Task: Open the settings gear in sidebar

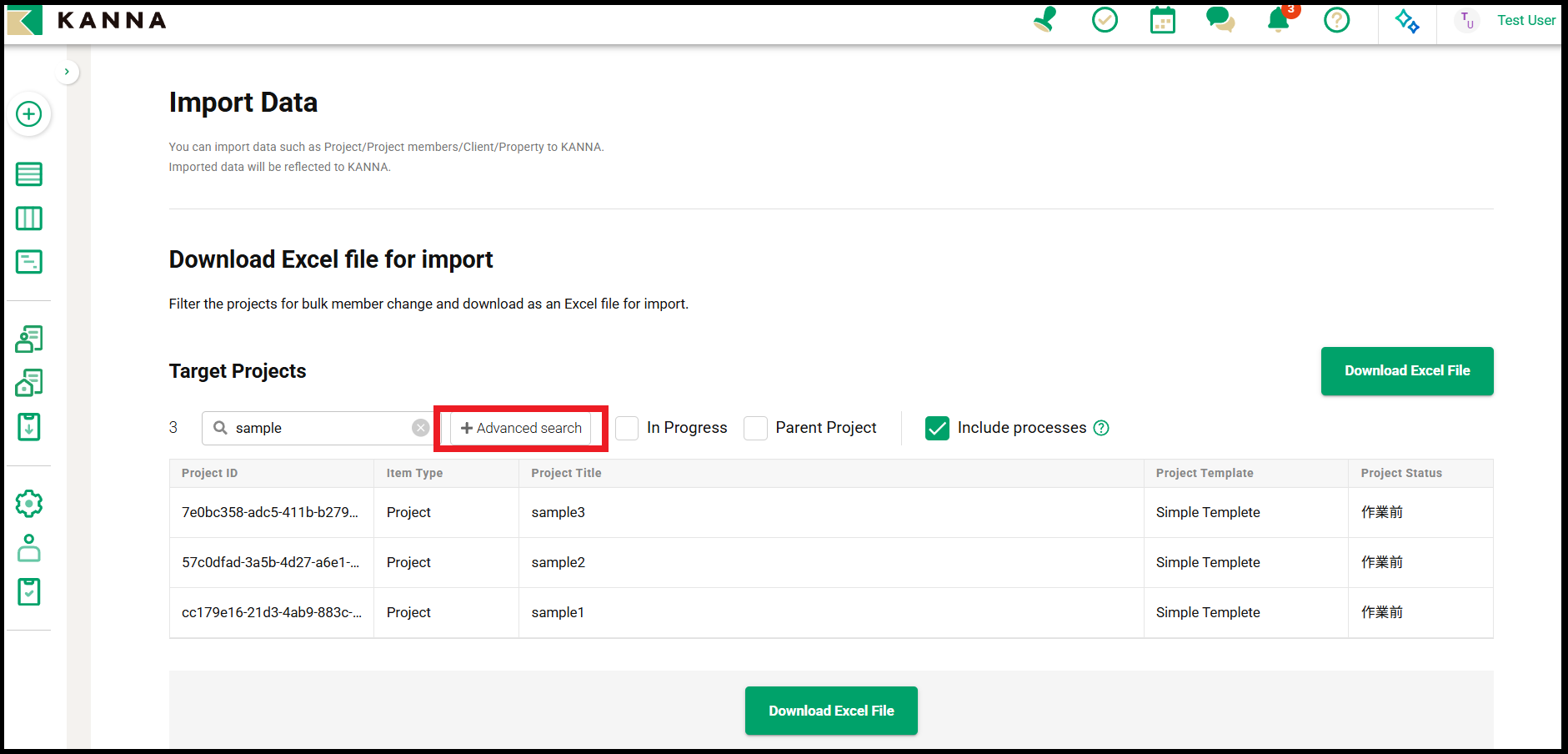Action: coord(29,504)
